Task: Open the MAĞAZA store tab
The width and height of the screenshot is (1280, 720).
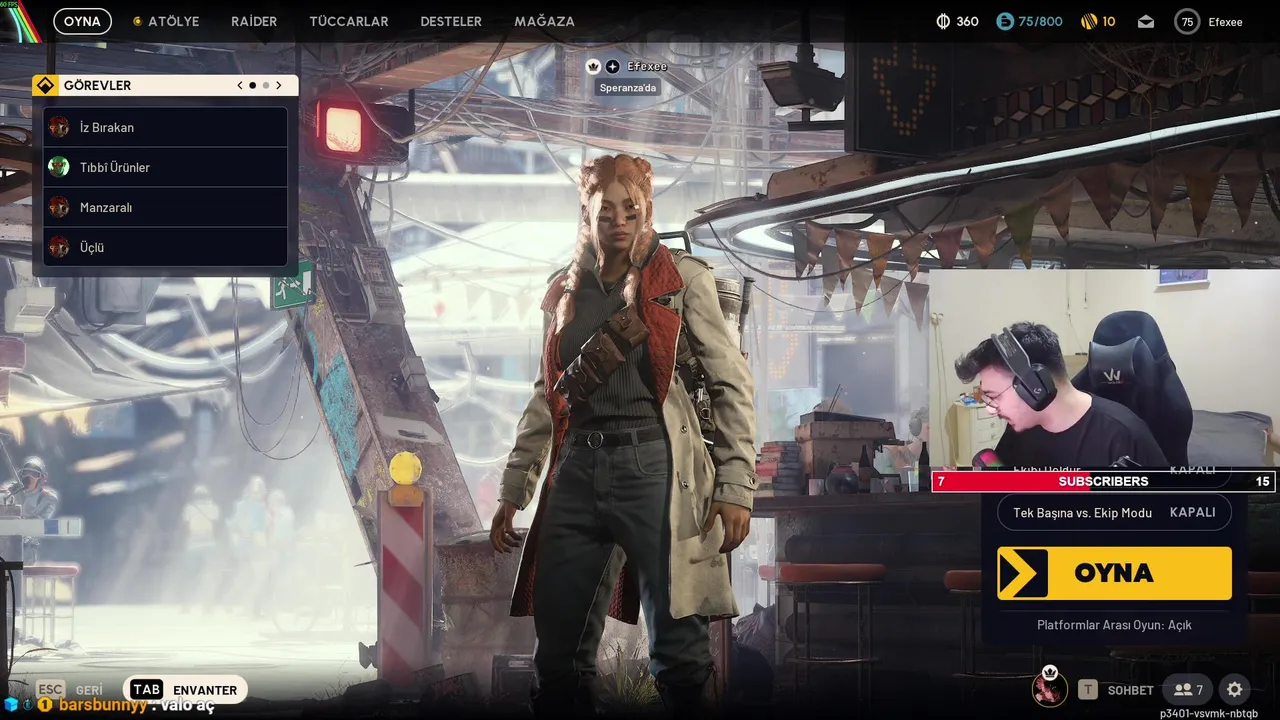Action: (x=544, y=21)
